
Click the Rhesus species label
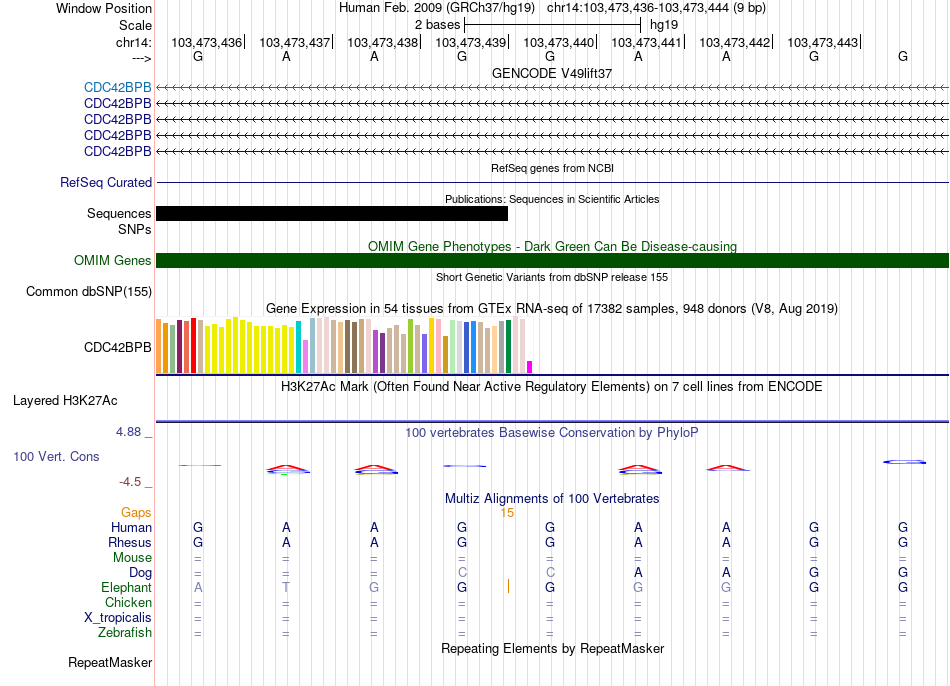(130, 542)
